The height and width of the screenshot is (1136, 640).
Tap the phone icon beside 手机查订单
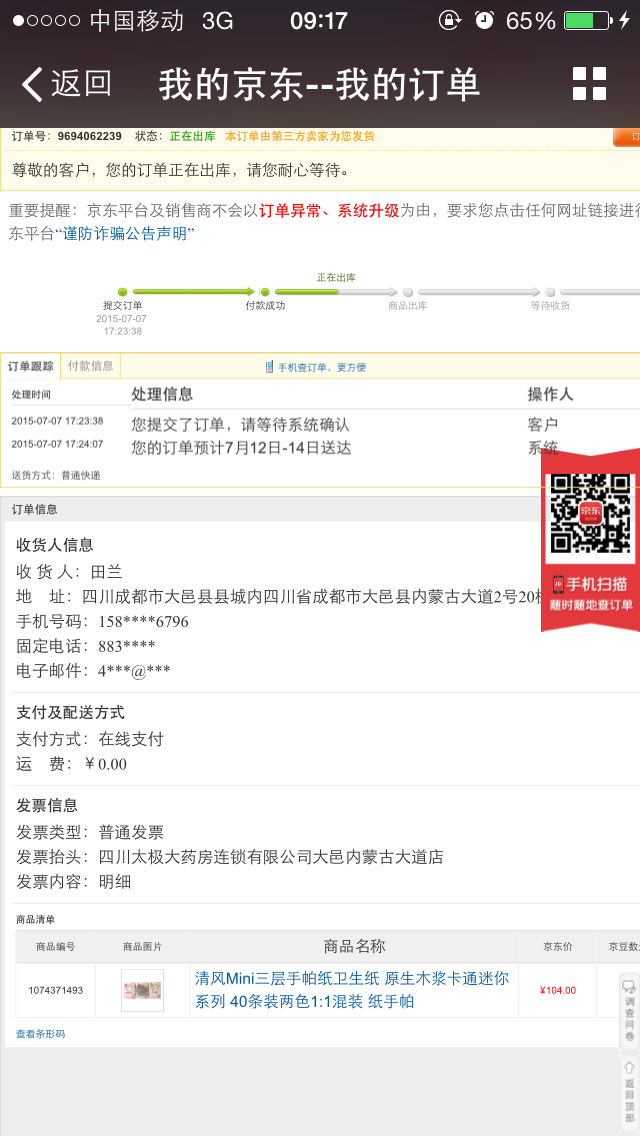270,367
